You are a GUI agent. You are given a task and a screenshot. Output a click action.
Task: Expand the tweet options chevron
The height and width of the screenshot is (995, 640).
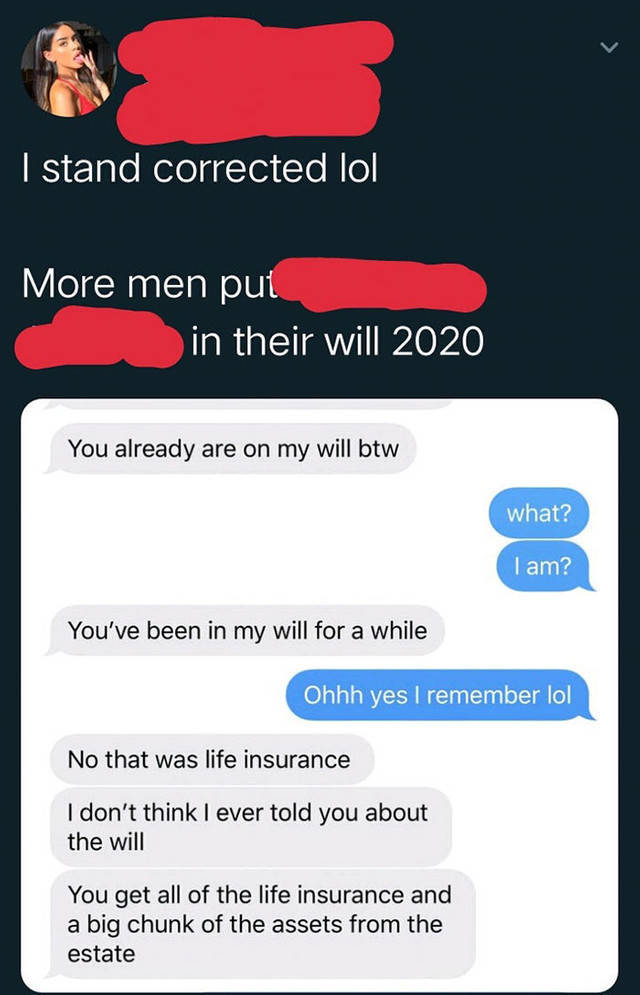[x=609, y=47]
